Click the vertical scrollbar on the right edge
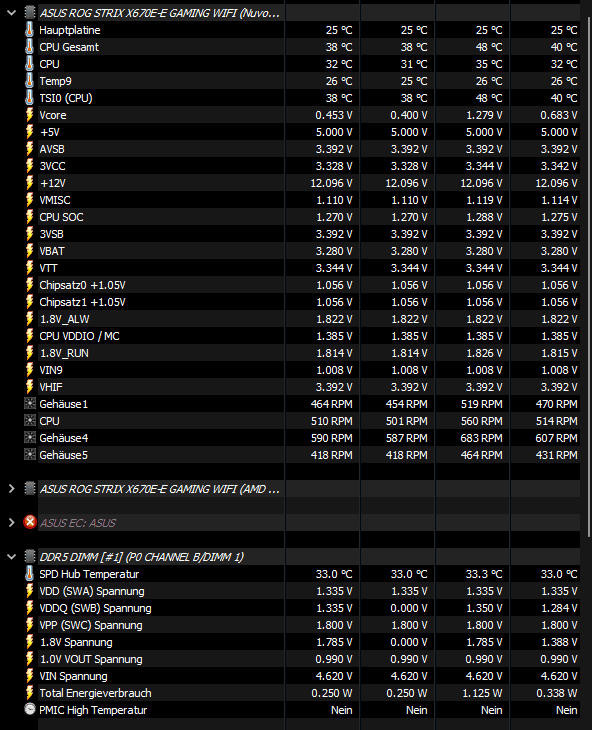 [590, 277]
